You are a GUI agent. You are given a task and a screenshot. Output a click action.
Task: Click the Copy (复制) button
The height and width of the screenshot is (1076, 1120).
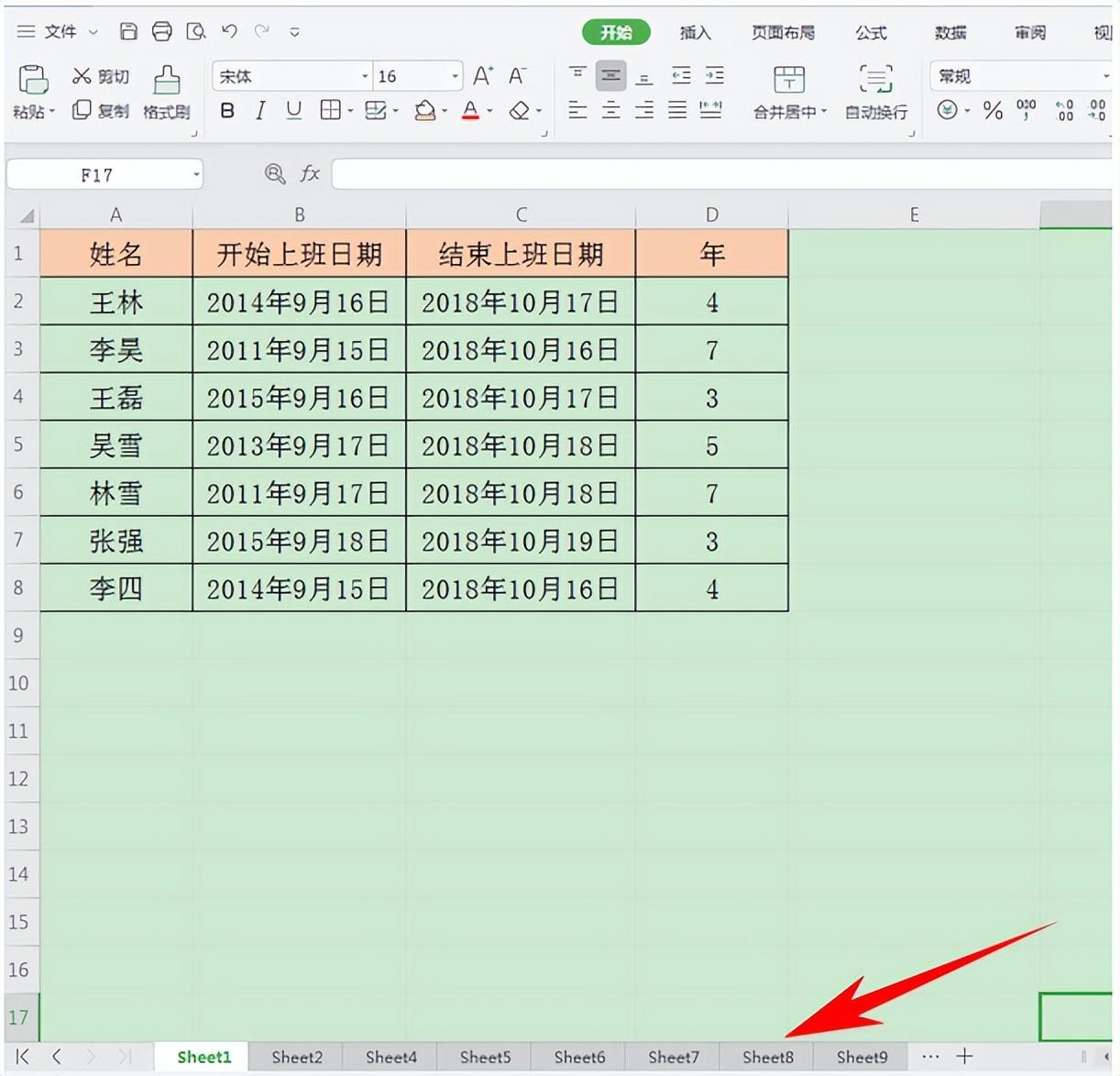click(x=101, y=111)
